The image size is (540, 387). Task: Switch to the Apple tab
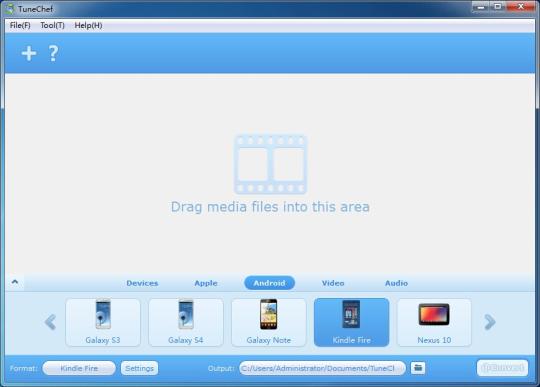(x=206, y=283)
